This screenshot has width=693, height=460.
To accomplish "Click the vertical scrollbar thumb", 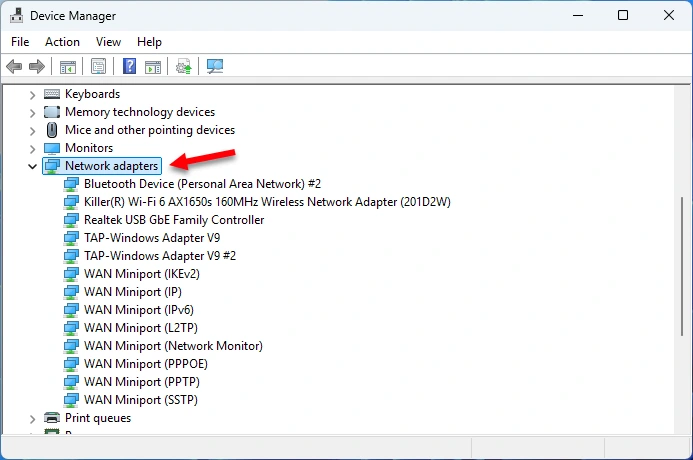I will point(682,266).
